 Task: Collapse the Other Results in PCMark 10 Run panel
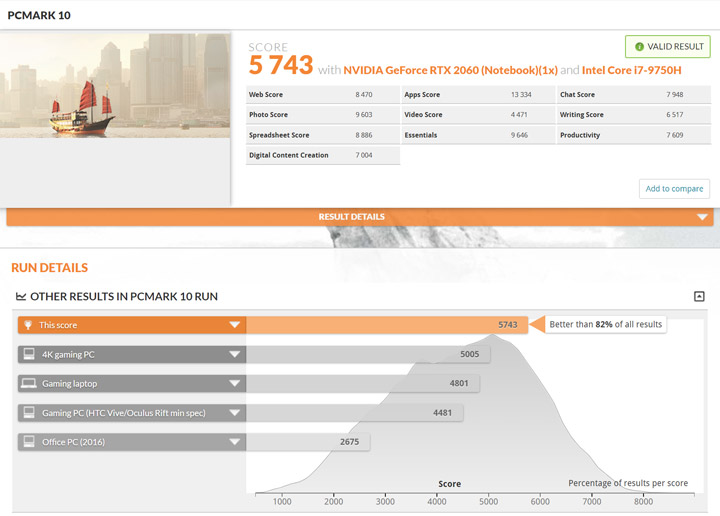click(x=699, y=297)
